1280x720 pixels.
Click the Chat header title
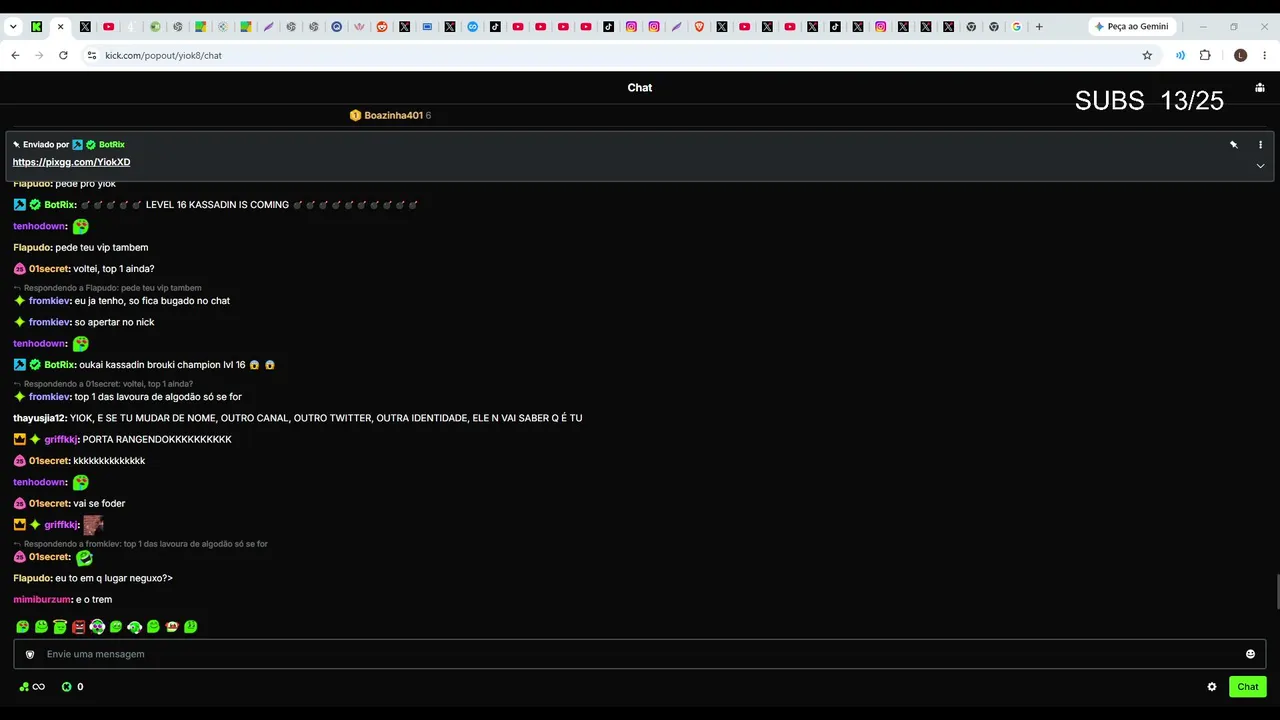(640, 88)
